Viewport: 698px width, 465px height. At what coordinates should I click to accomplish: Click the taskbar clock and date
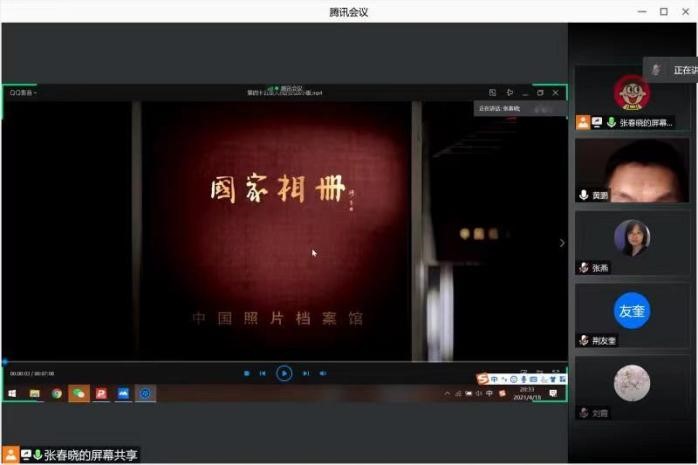click(527, 393)
